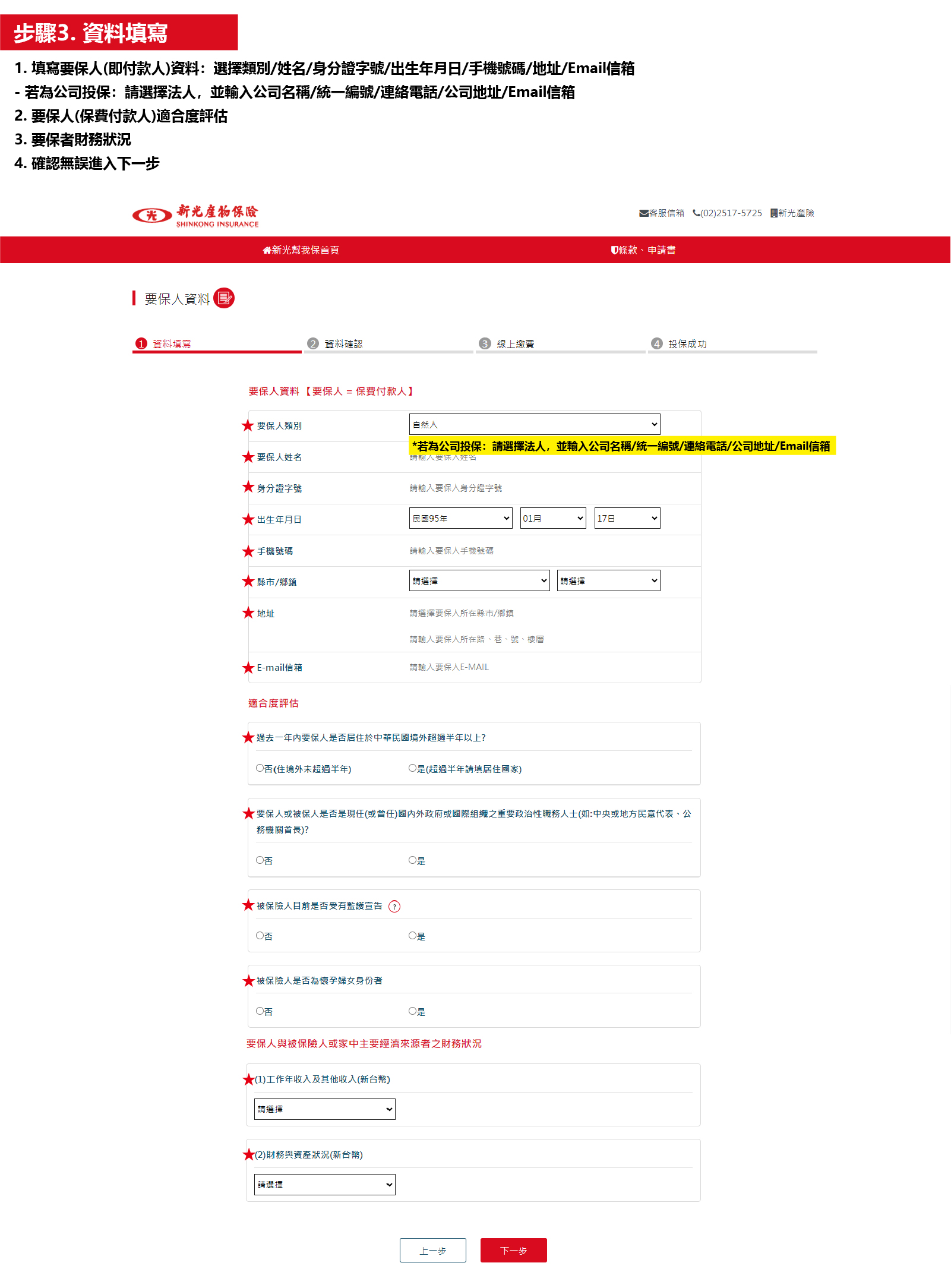This screenshot has height=1288, width=951.
Task: Open the birth month dropdown 01月
Action: pos(553,518)
